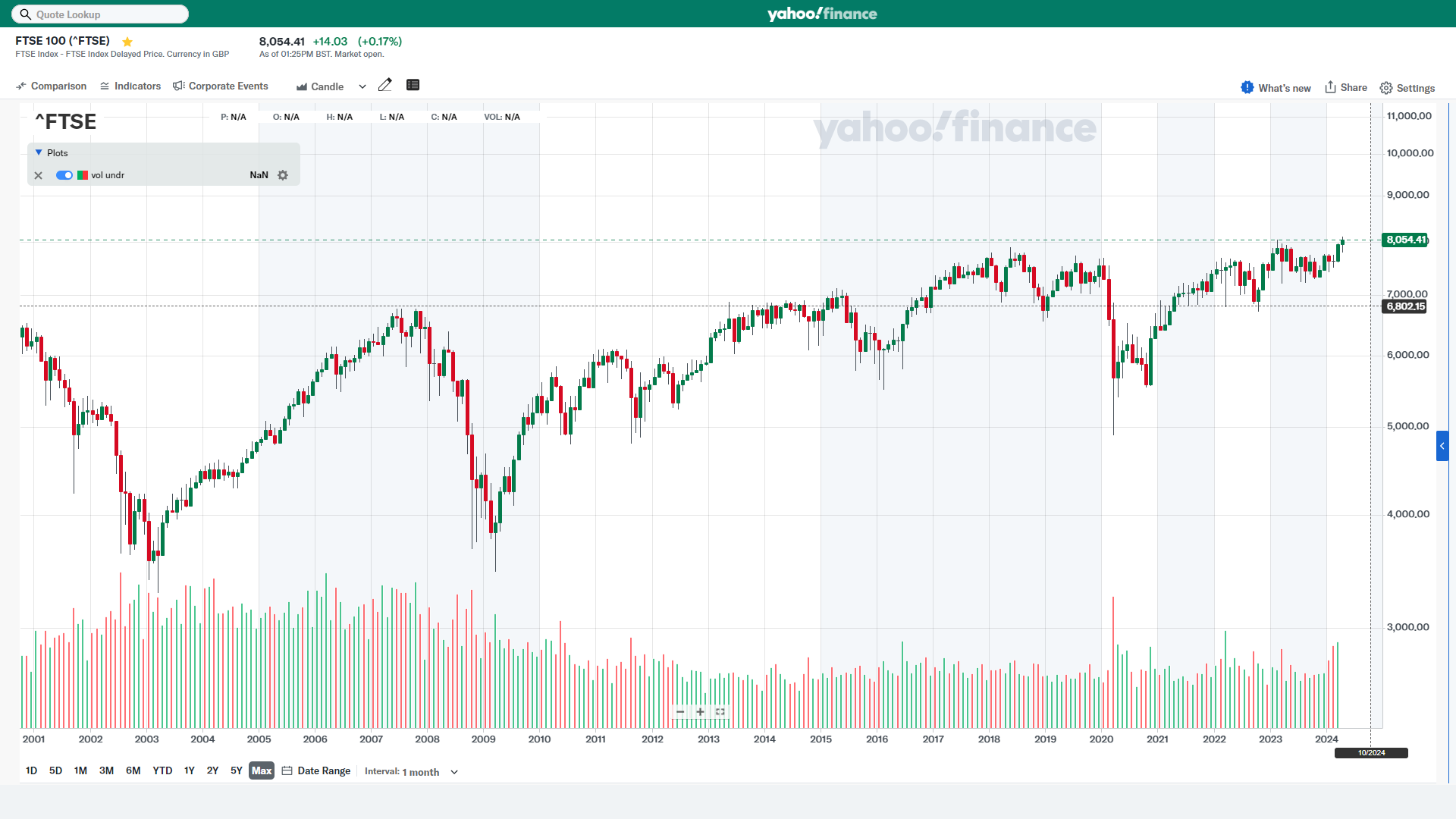Toggle the vol undr visibility switch
Viewport: 1456px width, 819px height.
pos(64,175)
